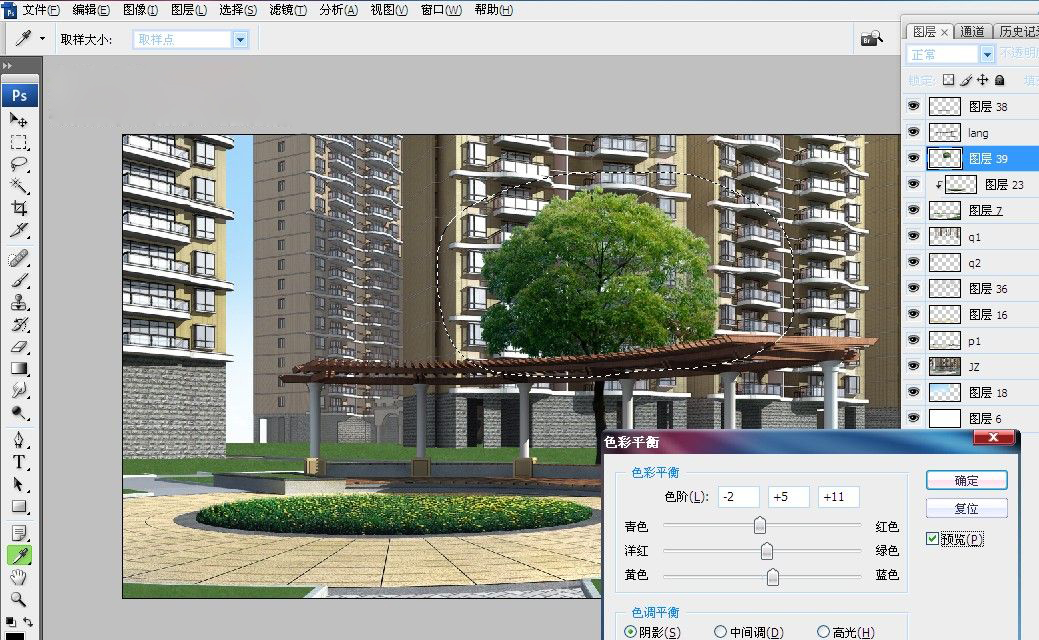Open the 正常 blend mode dropdown
This screenshot has width=1039, height=640.
(x=987, y=54)
